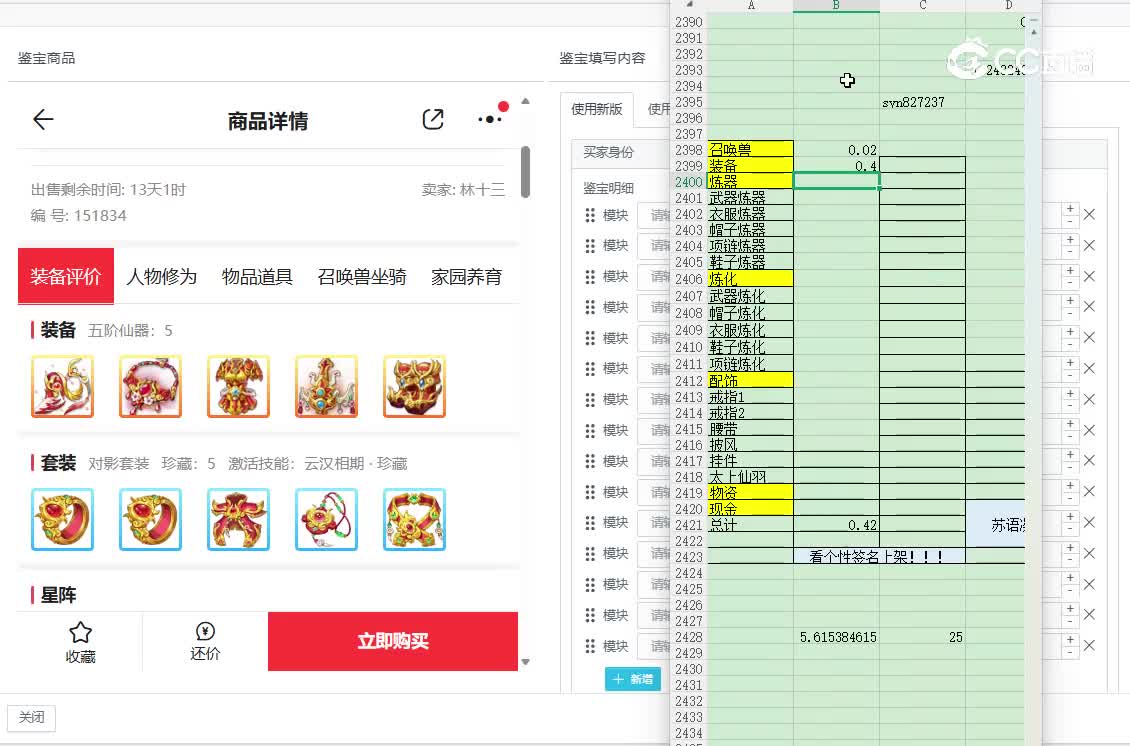Click the share icon in the 商品详情 header
The width and height of the screenshot is (1130, 746).
tap(432, 120)
